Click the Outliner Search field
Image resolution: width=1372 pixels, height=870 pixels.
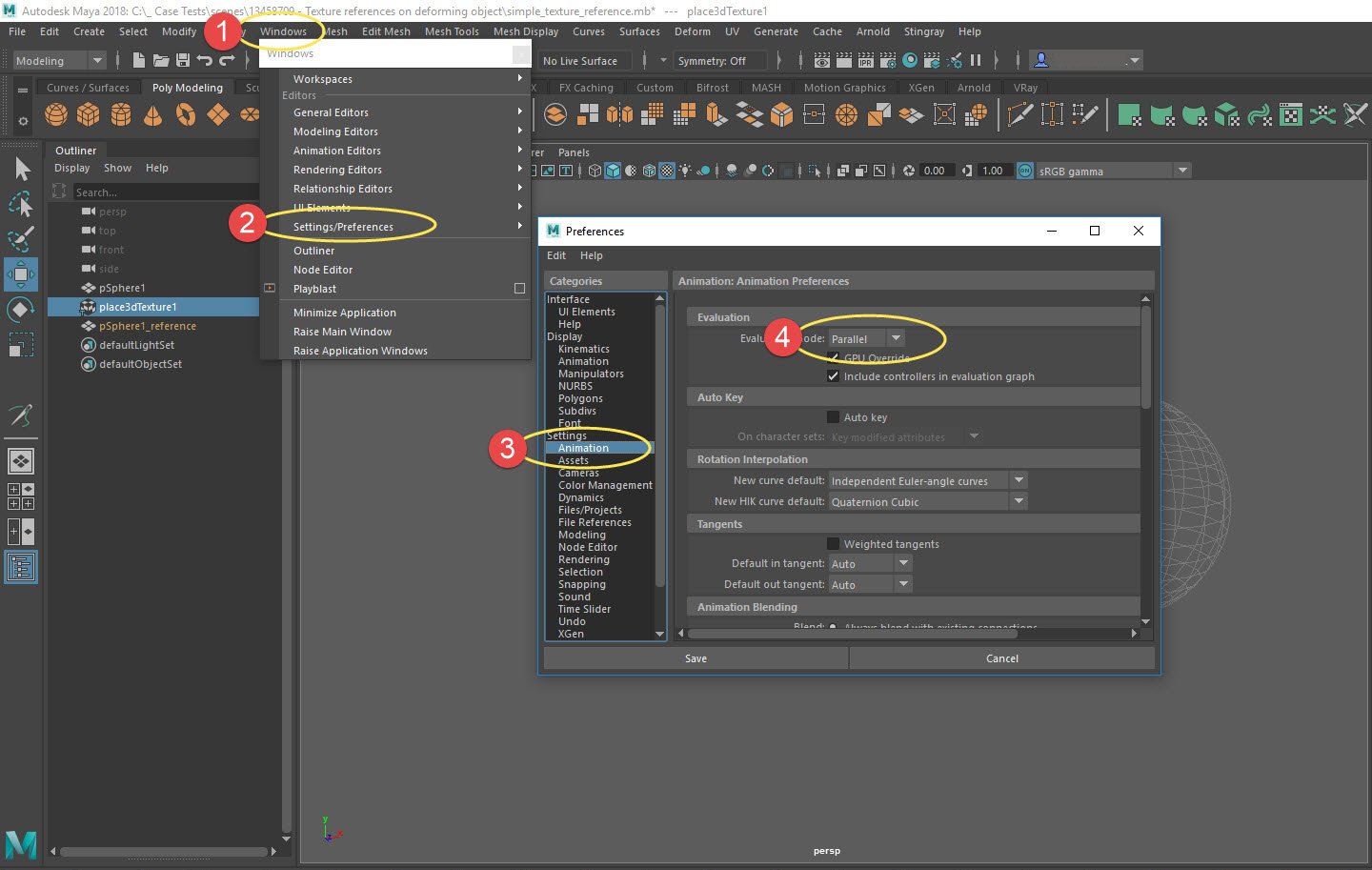click(x=166, y=192)
